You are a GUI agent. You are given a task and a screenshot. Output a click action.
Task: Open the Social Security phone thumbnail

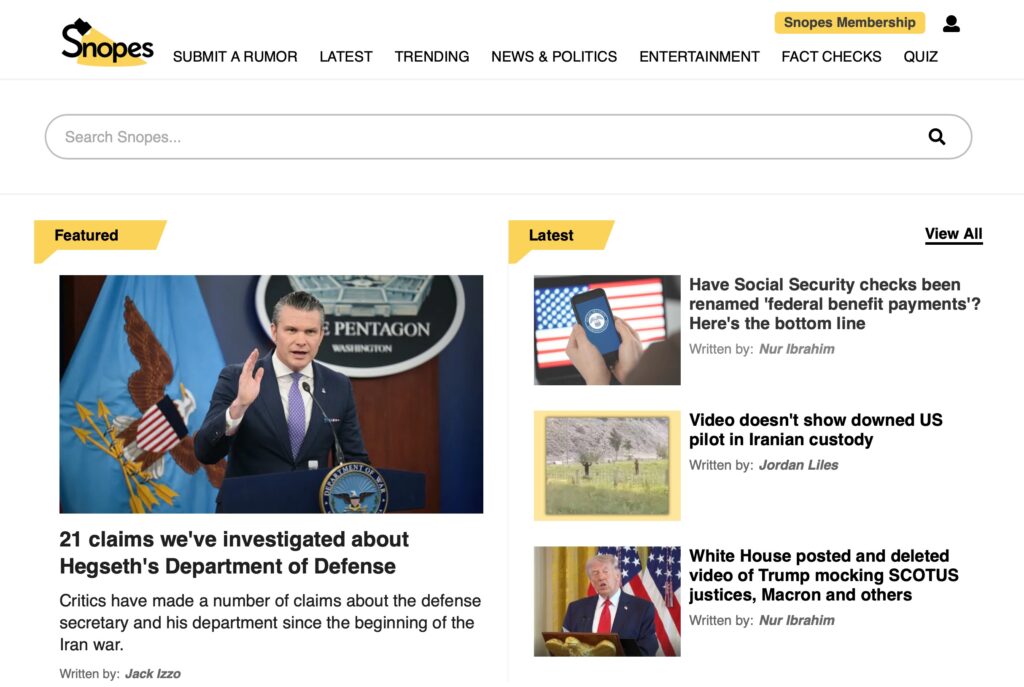(x=607, y=330)
